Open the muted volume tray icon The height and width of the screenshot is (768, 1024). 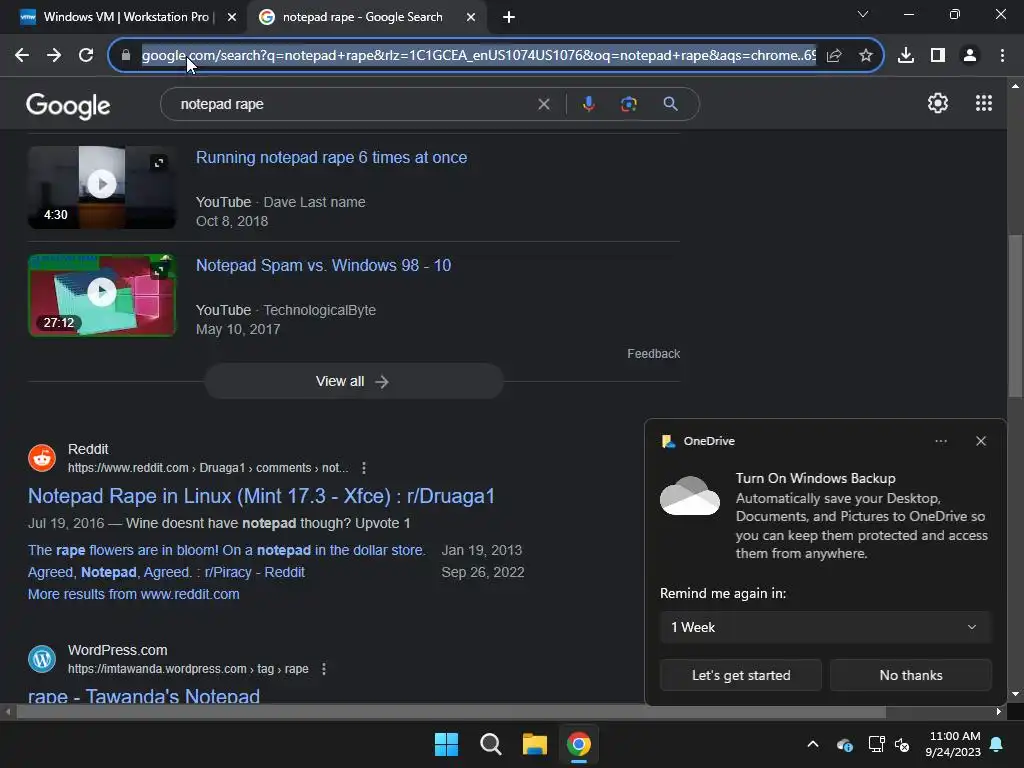[x=902, y=744]
